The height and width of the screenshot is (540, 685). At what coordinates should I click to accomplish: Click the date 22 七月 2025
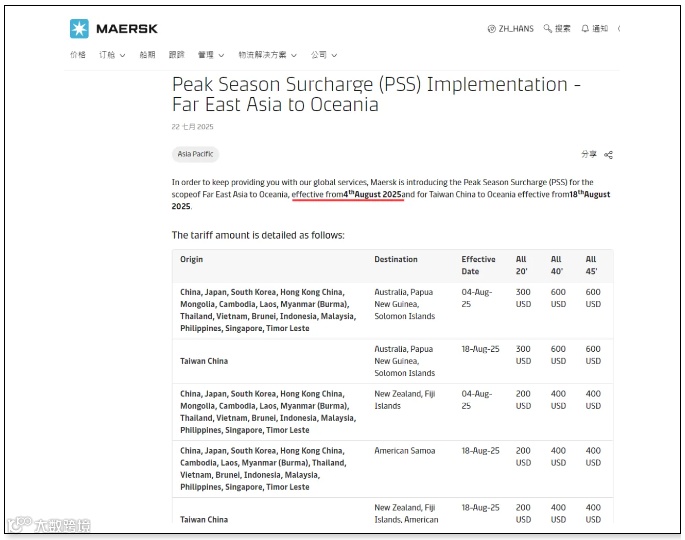[192, 127]
